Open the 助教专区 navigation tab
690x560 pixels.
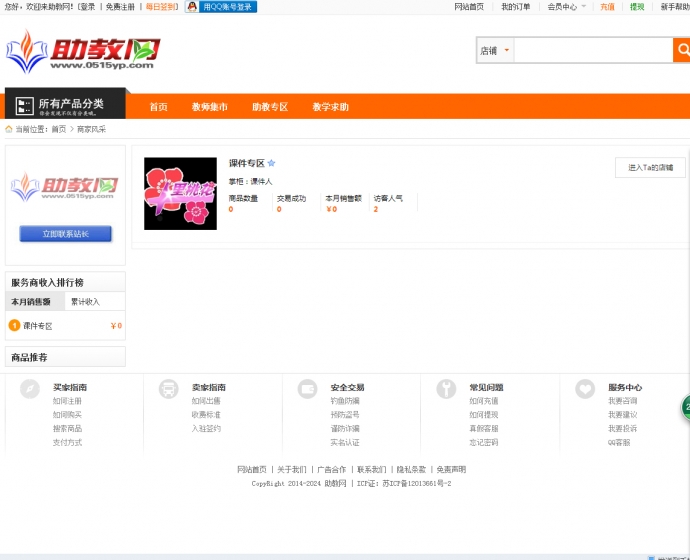click(x=270, y=107)
